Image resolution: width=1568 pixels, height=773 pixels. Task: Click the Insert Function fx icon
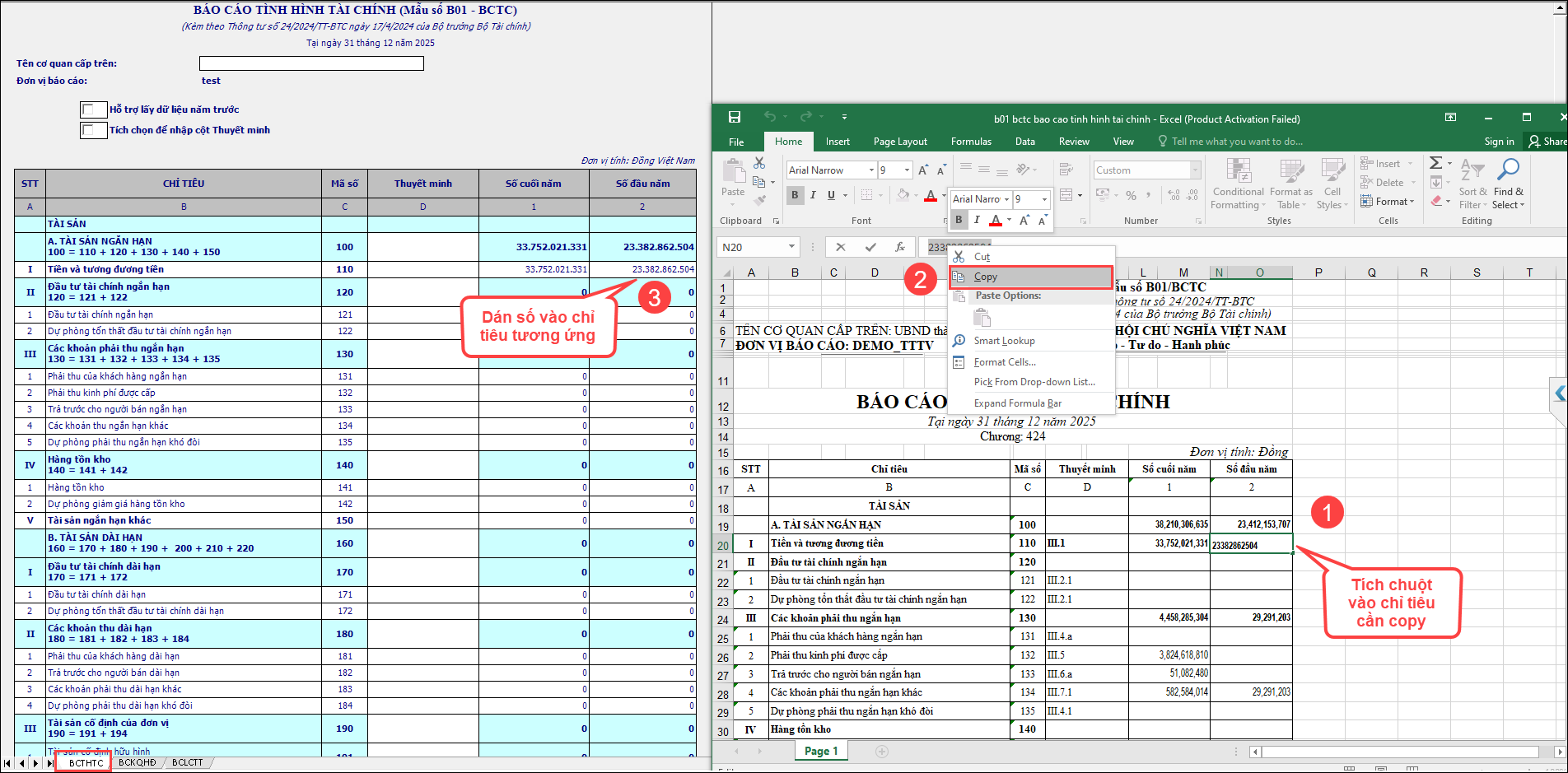(x=900, y=247)
